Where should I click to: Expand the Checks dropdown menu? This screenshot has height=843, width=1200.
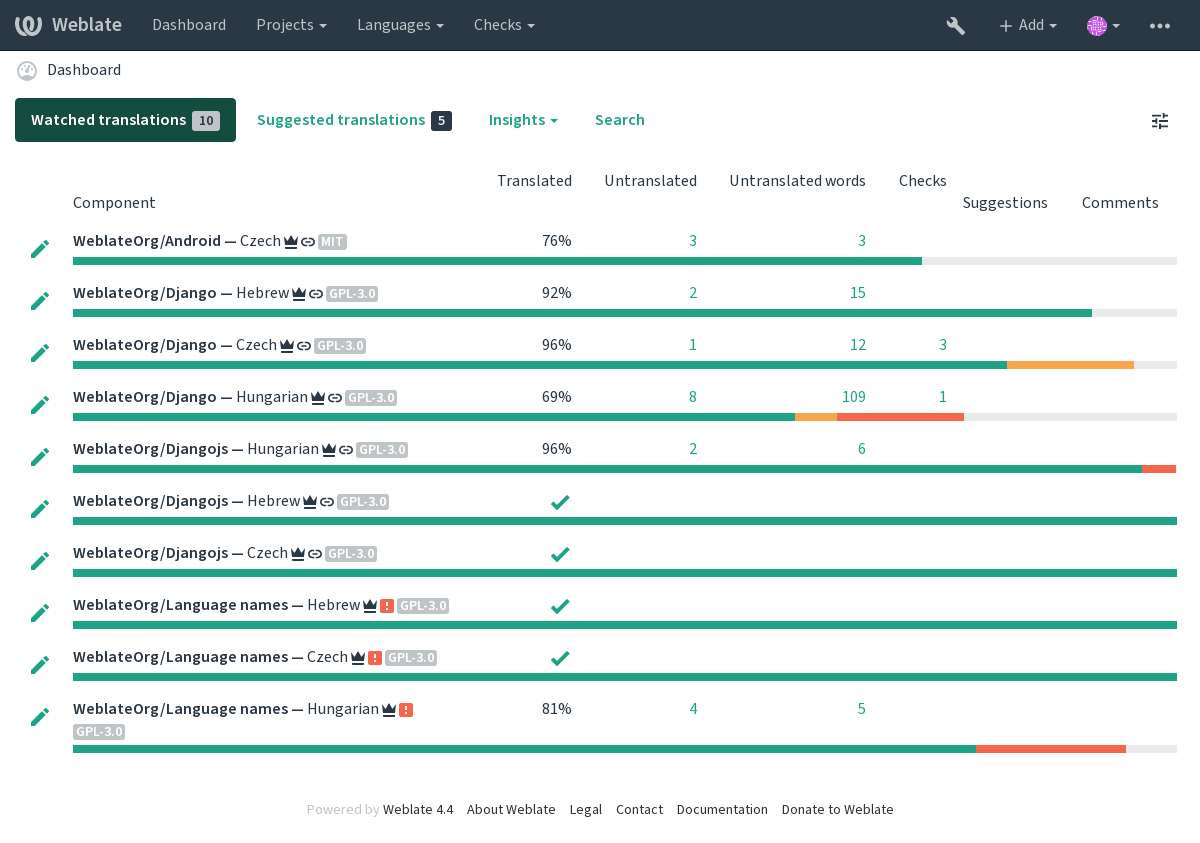[x=504, y=25]
